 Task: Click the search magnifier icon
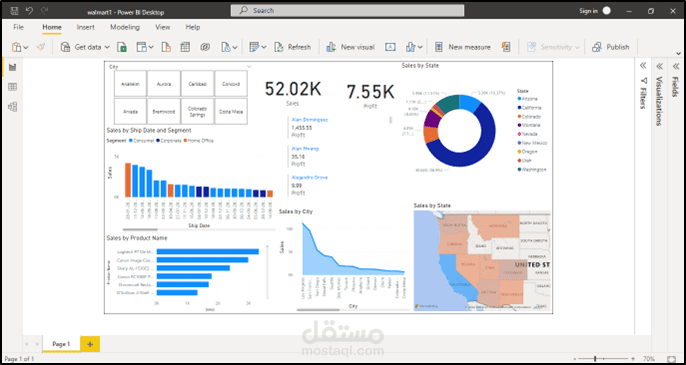[x=244, y=11]
